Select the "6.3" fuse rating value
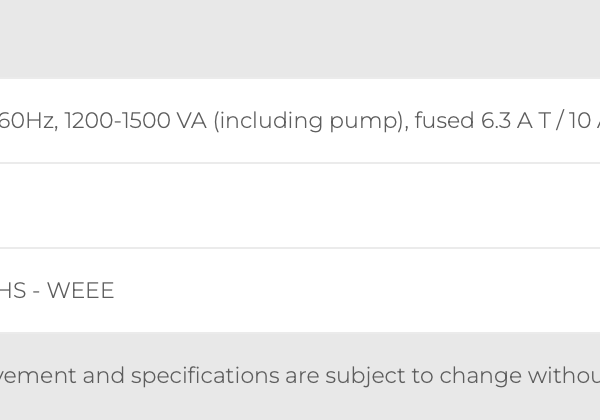The height and width of the screenshot is (420, 600). (495, 120)
